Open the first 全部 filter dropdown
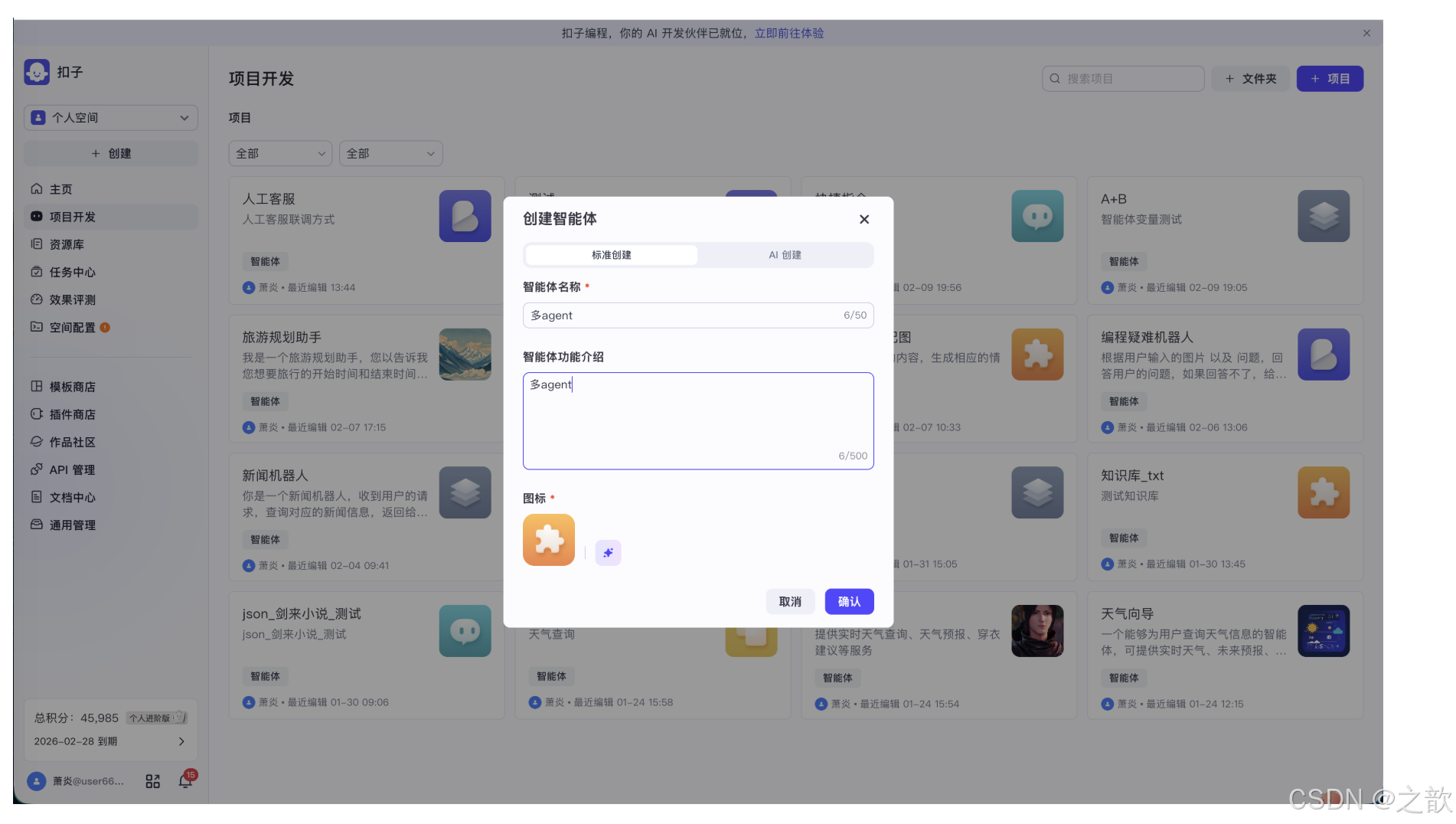The height and width of the screenshot is (824, 1456). click(x=279, y=153)
